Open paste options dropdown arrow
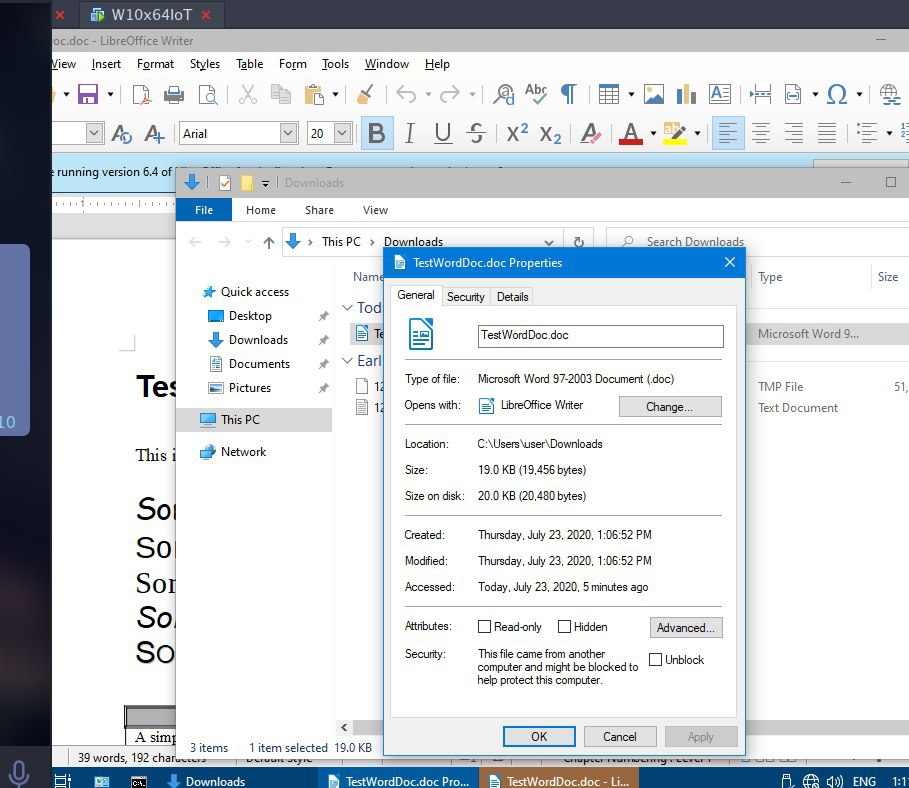The width and height of the screenshot is (909, 788). click(335, 94)
